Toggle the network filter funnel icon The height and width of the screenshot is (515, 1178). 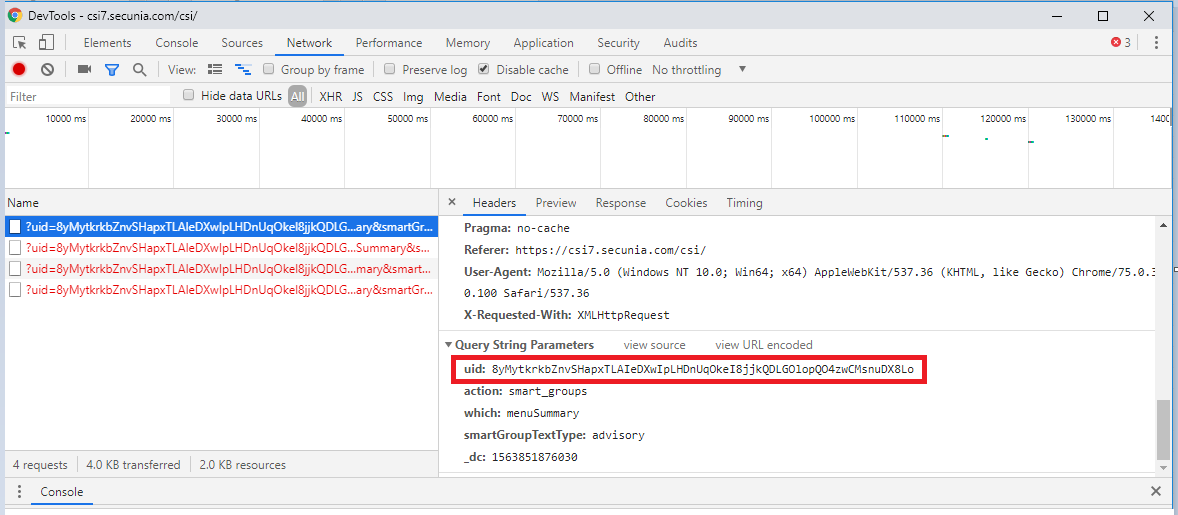[112, 70]
